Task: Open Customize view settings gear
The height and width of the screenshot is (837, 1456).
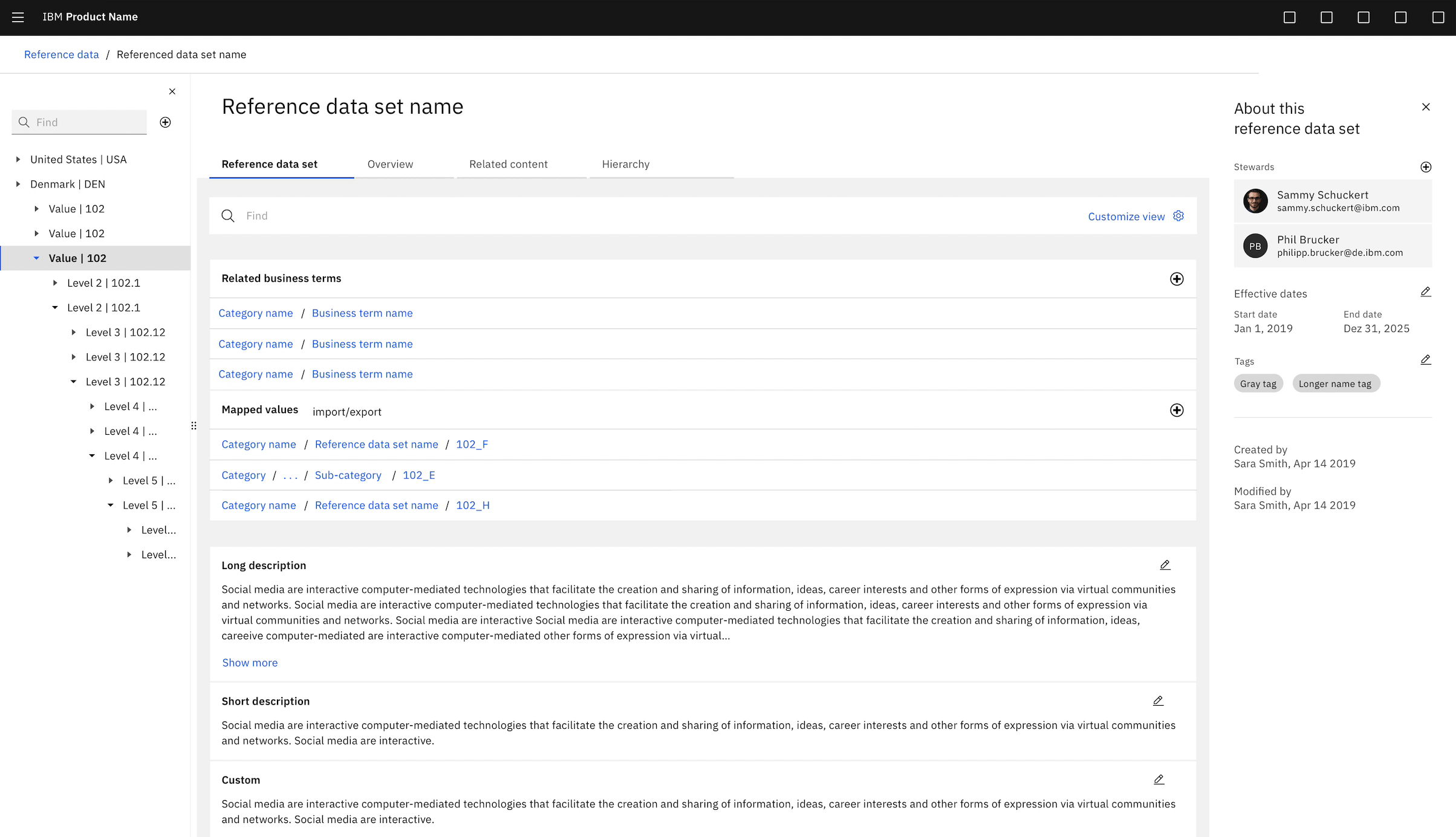Action: point(1178,216)
